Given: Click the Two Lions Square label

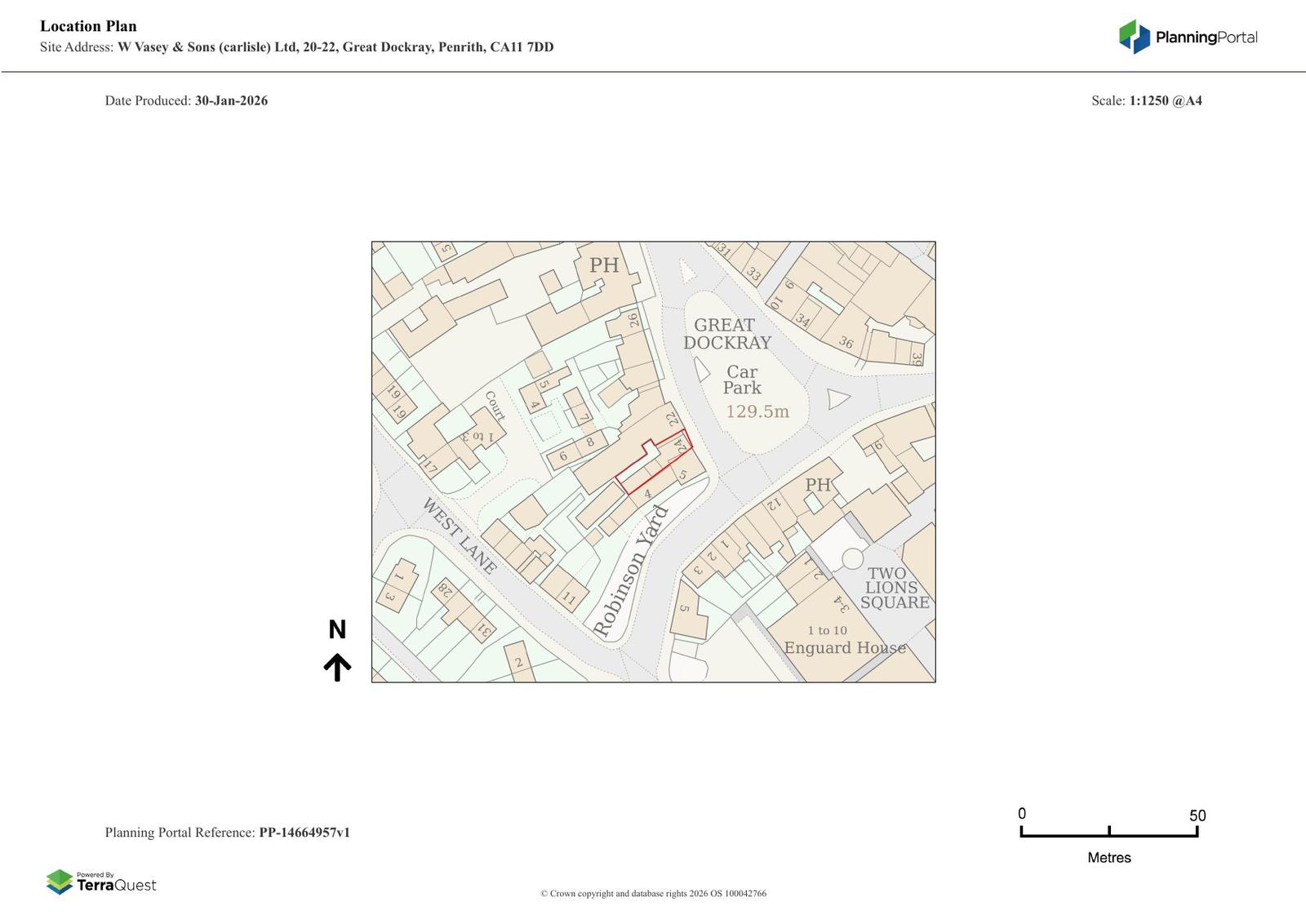Looking at the screenshot, I should 894,588.
